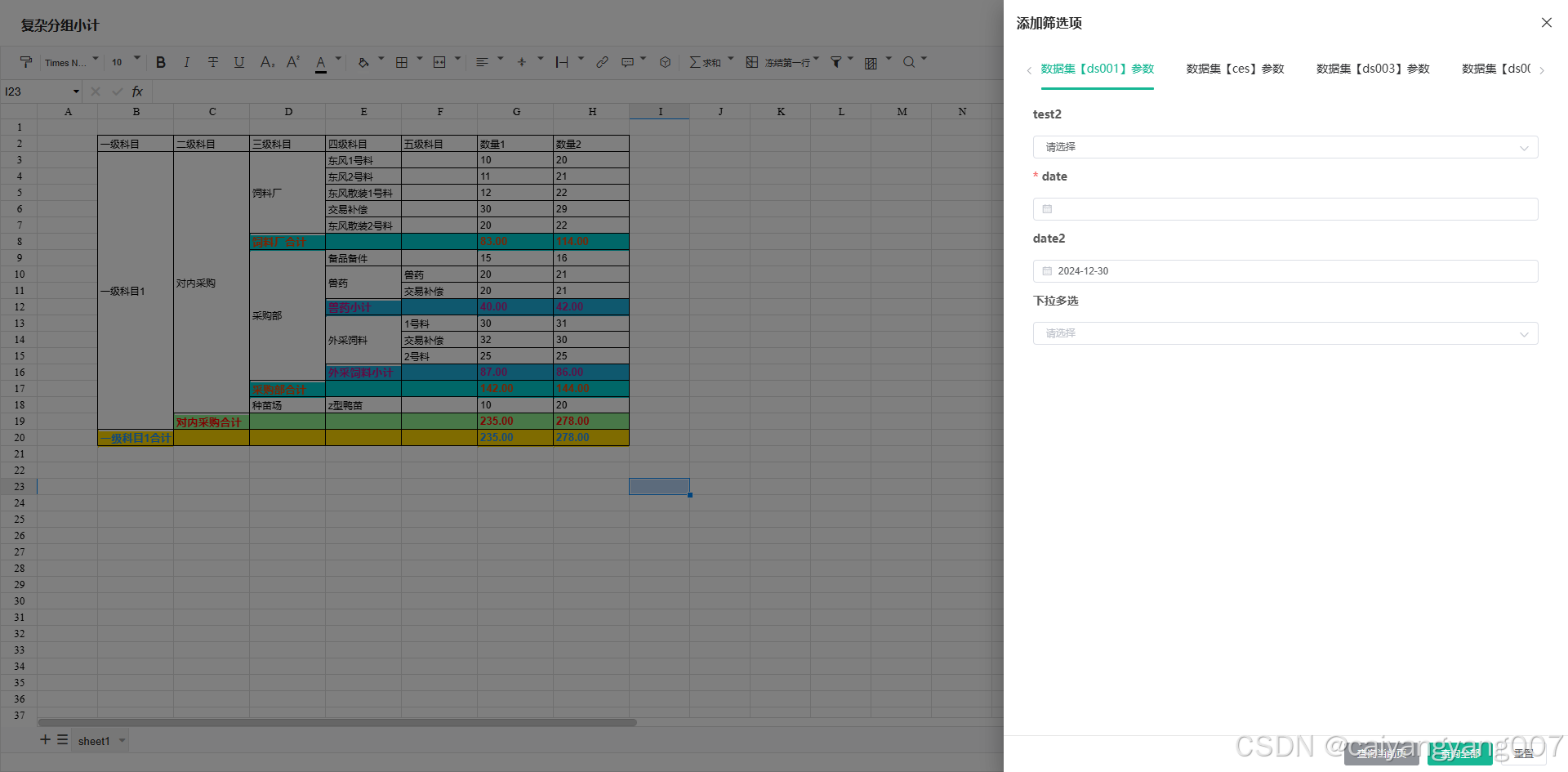This screenshot has width=1568, height=772.
Task: Open the cell name box I23 dropdown
Action: coord(76,91)
